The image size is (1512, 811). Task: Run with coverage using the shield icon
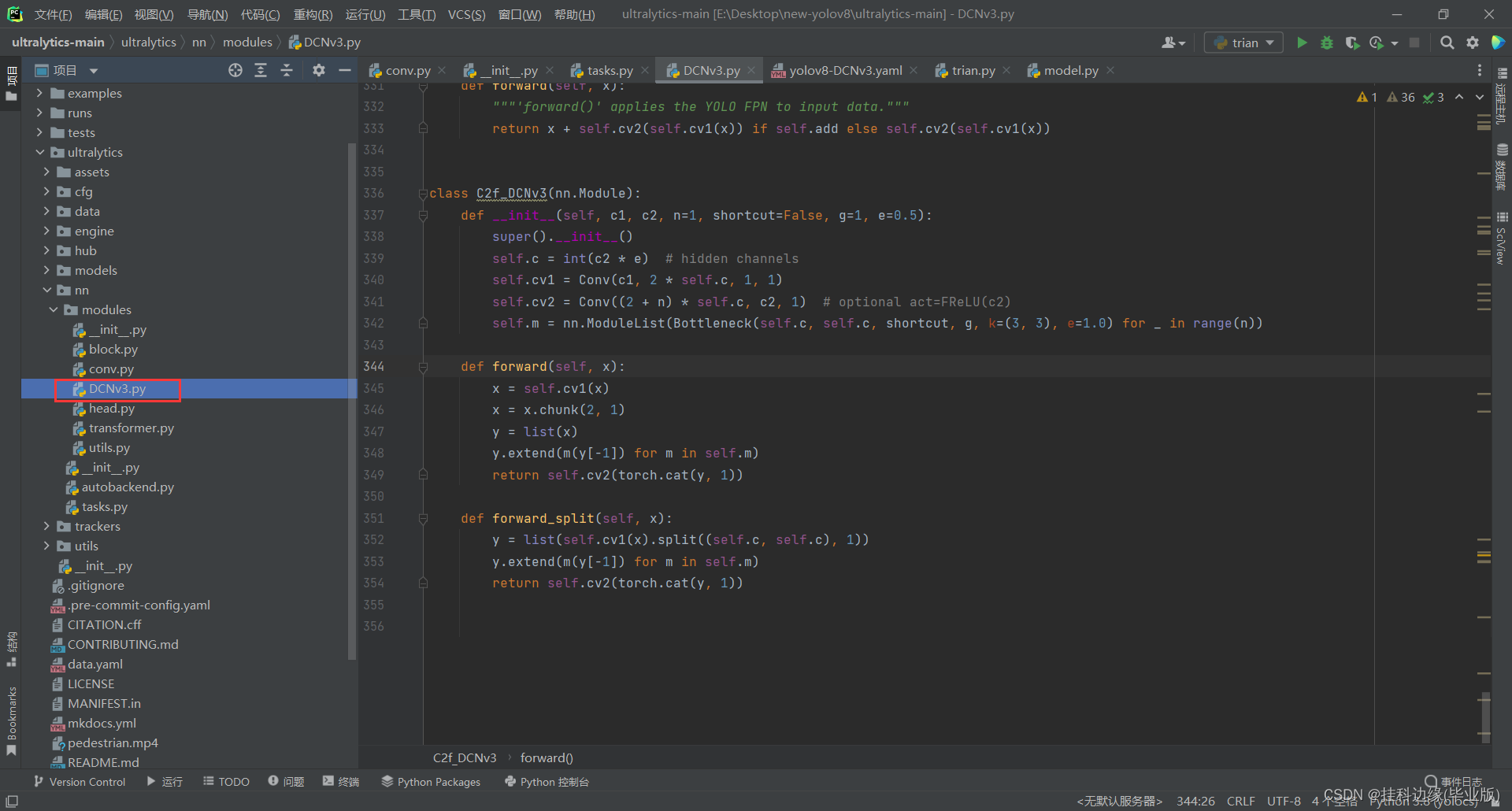click(1352, 43)
